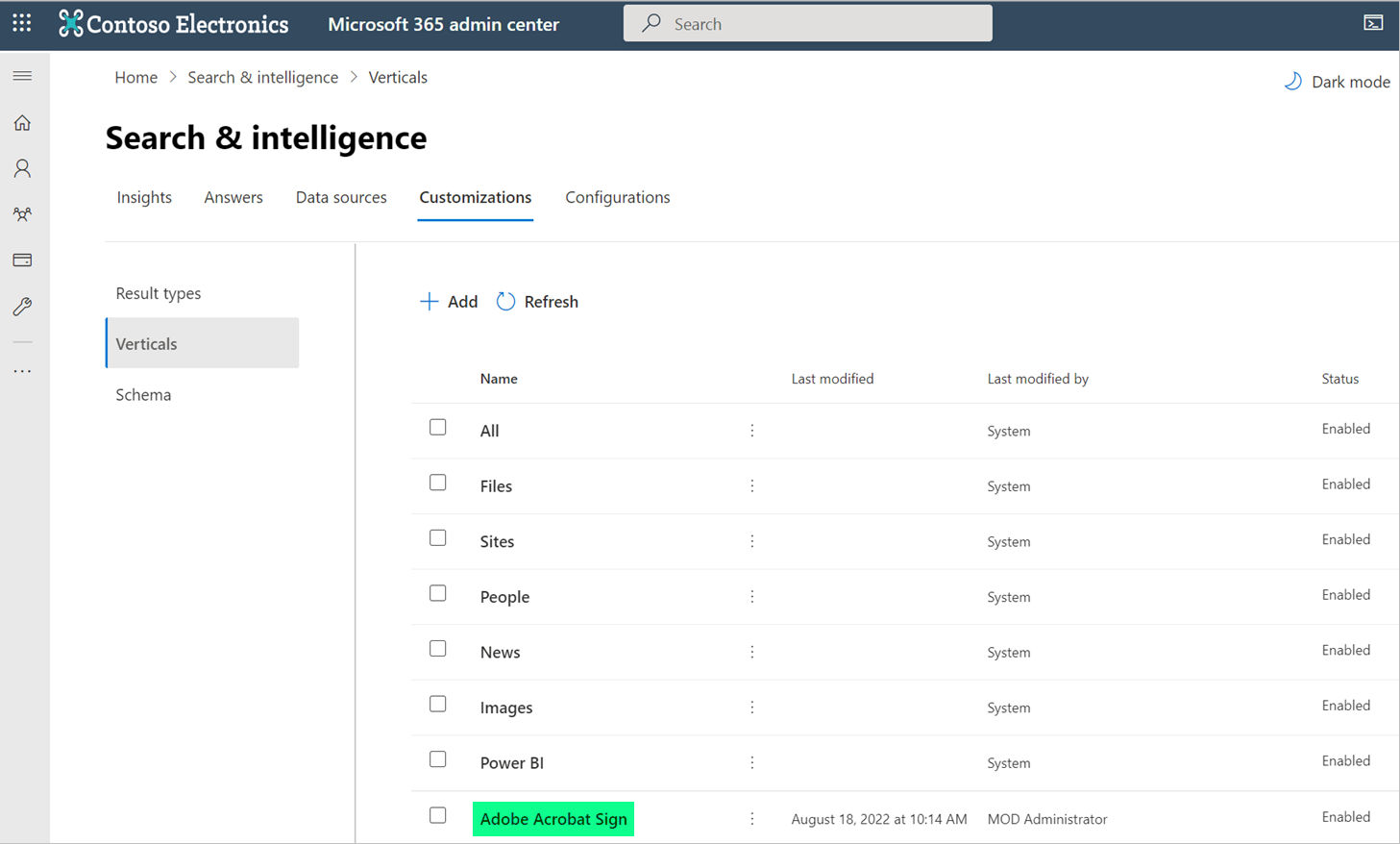Open the All vertical name

point(490,431)
